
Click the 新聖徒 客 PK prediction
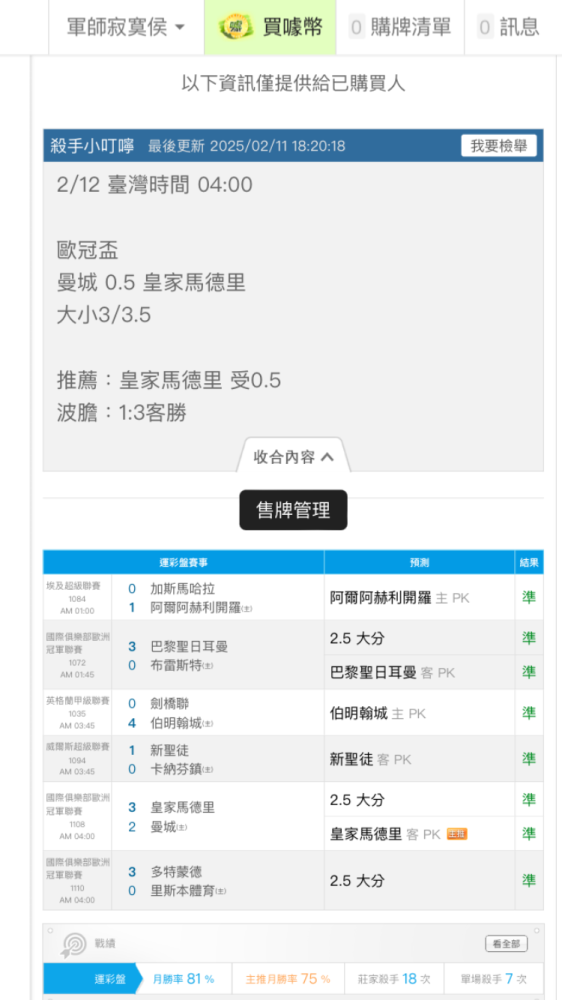pos(370,759)
